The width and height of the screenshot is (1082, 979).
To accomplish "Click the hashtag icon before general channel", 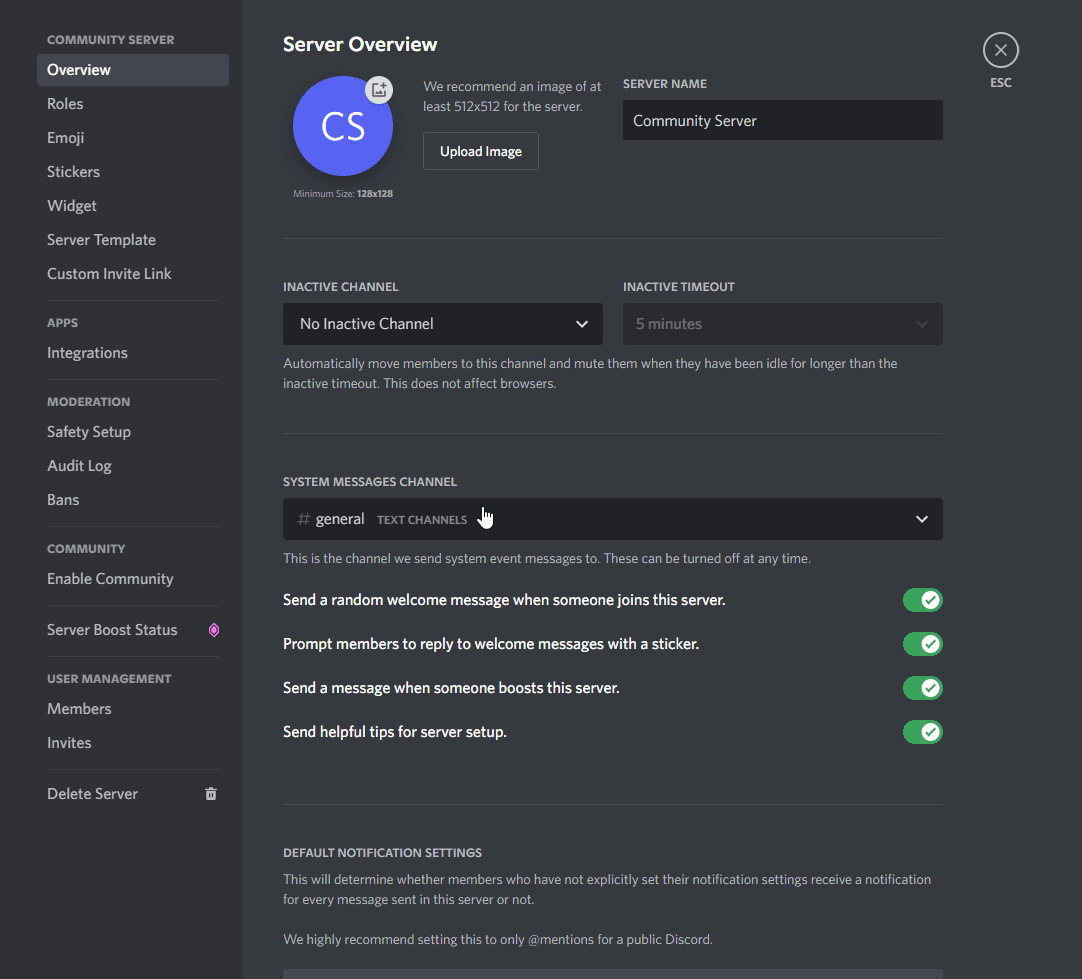I will tap(304, 519).
